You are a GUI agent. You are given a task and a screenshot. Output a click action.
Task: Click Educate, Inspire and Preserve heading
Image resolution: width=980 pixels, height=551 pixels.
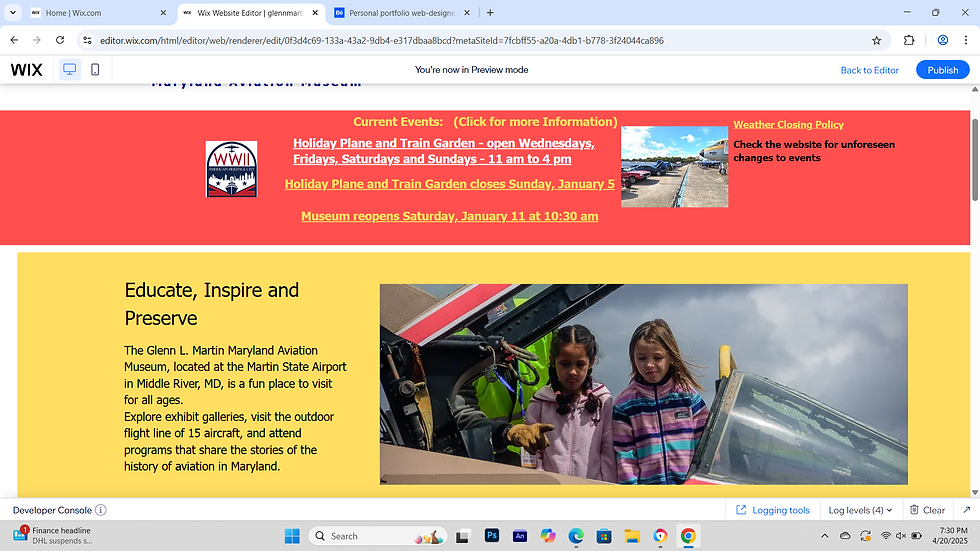(211, 304)
